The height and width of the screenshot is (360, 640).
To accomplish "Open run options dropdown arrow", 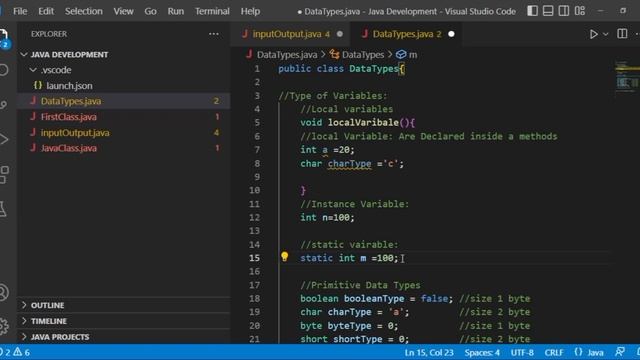I will coord(606,34).
